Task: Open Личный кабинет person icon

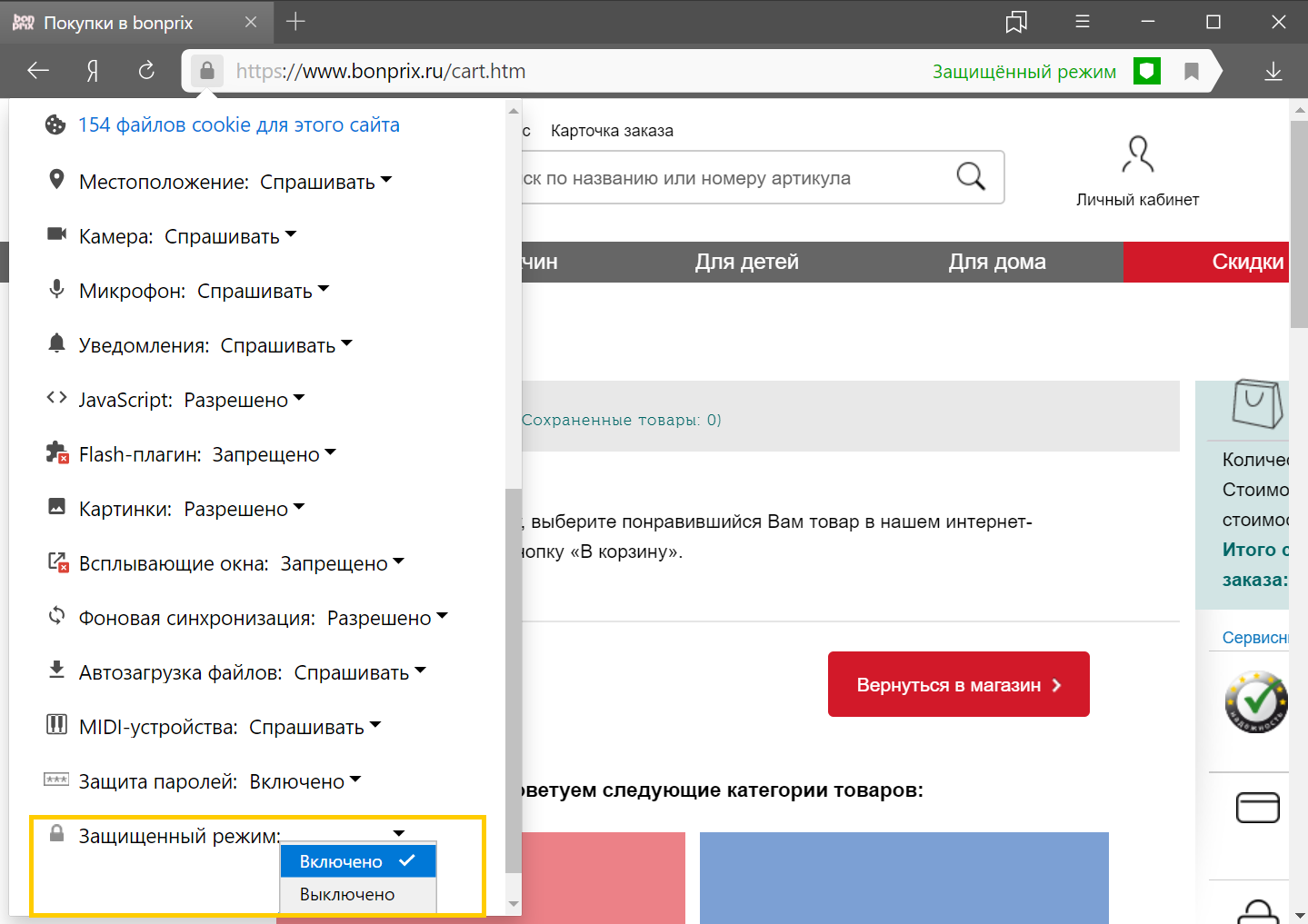Action: pos(1138,154)
